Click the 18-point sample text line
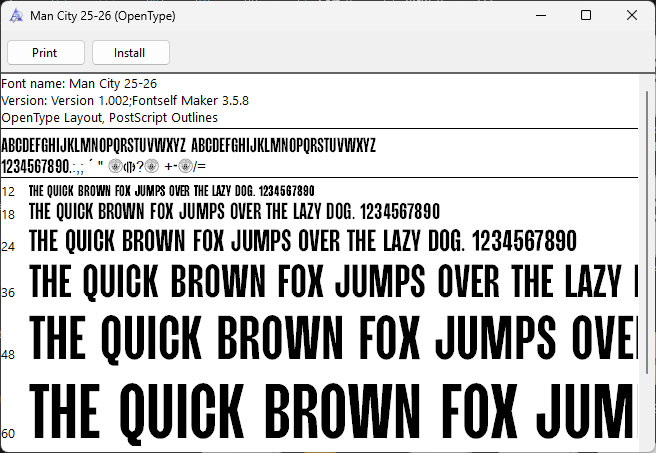Image resolution: width=656 pixels, height=453 pixels. pyautogui.click(x=234, y=212)
